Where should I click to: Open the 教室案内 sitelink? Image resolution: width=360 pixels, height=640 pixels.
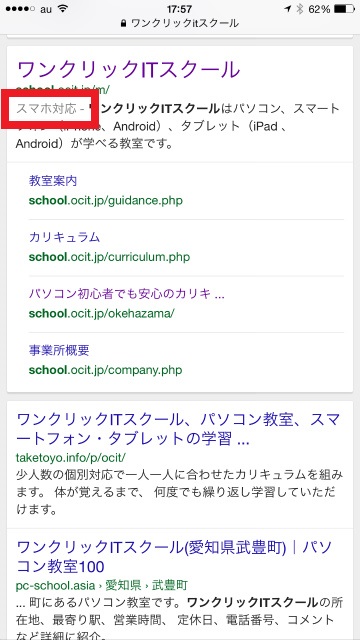click(x=53, y=181)
